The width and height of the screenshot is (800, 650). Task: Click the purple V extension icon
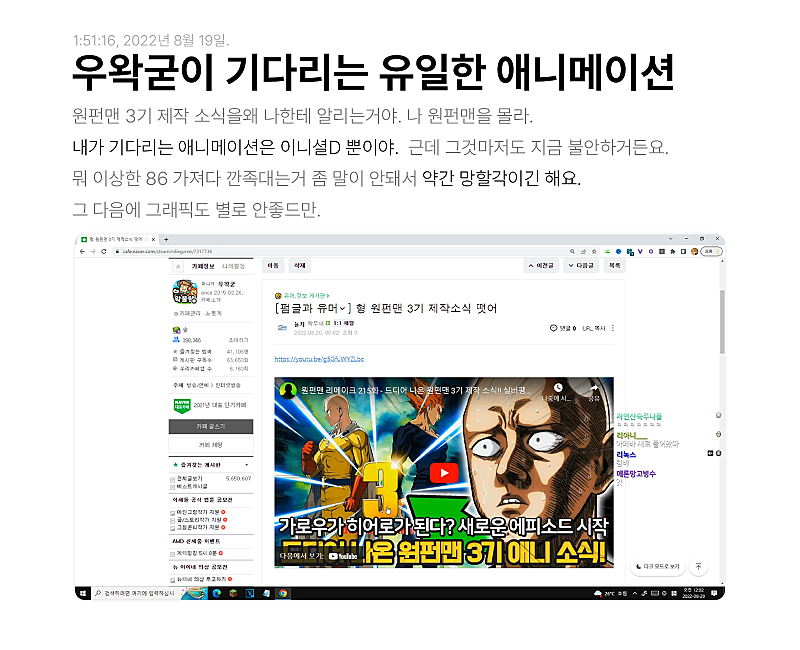(640, 252)
